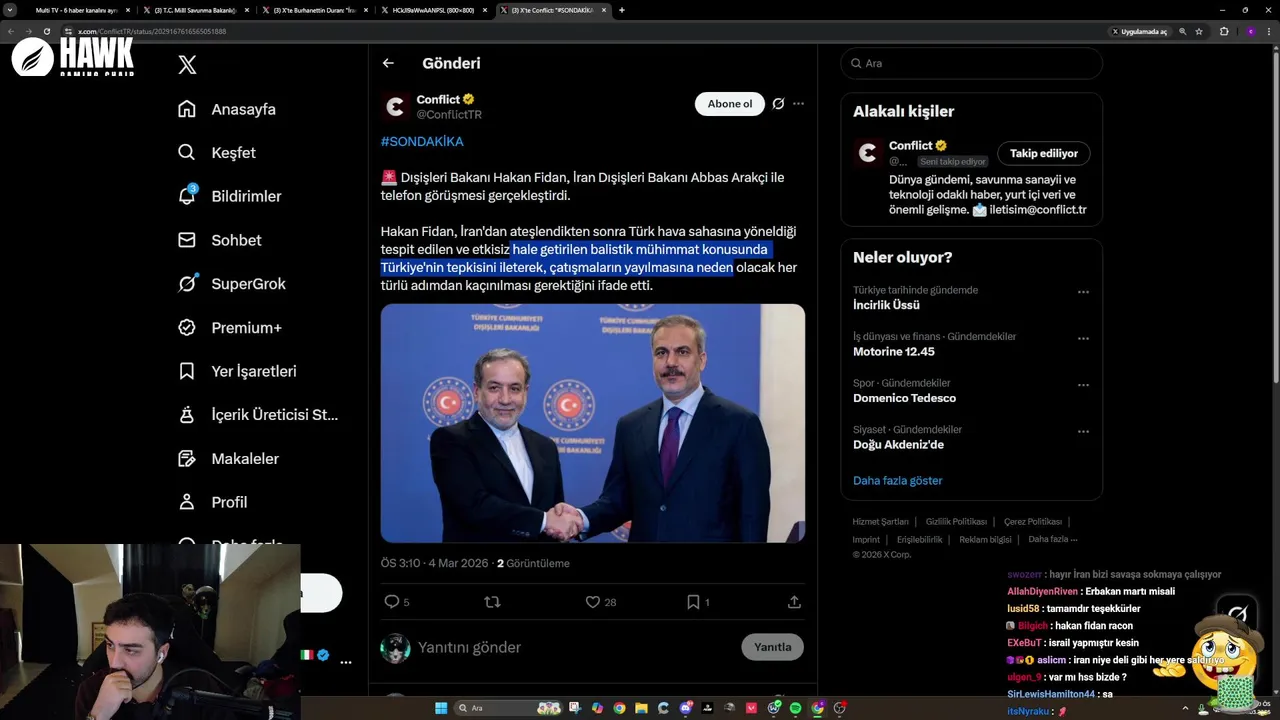
Task: Click the Takip ediyor button
Action: coord(1044,153)
